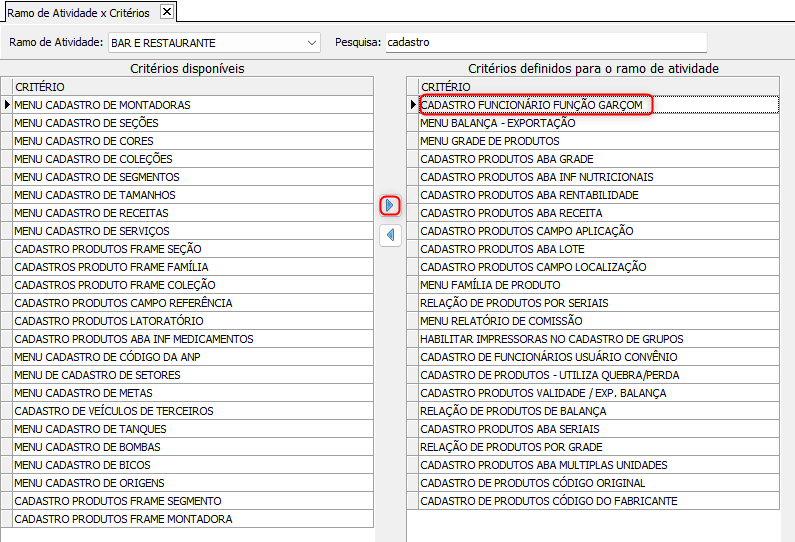Click CRITÉRIO header of defined criteria
The height and width of the screenshot is (542, 795).
tap(597, 87)
